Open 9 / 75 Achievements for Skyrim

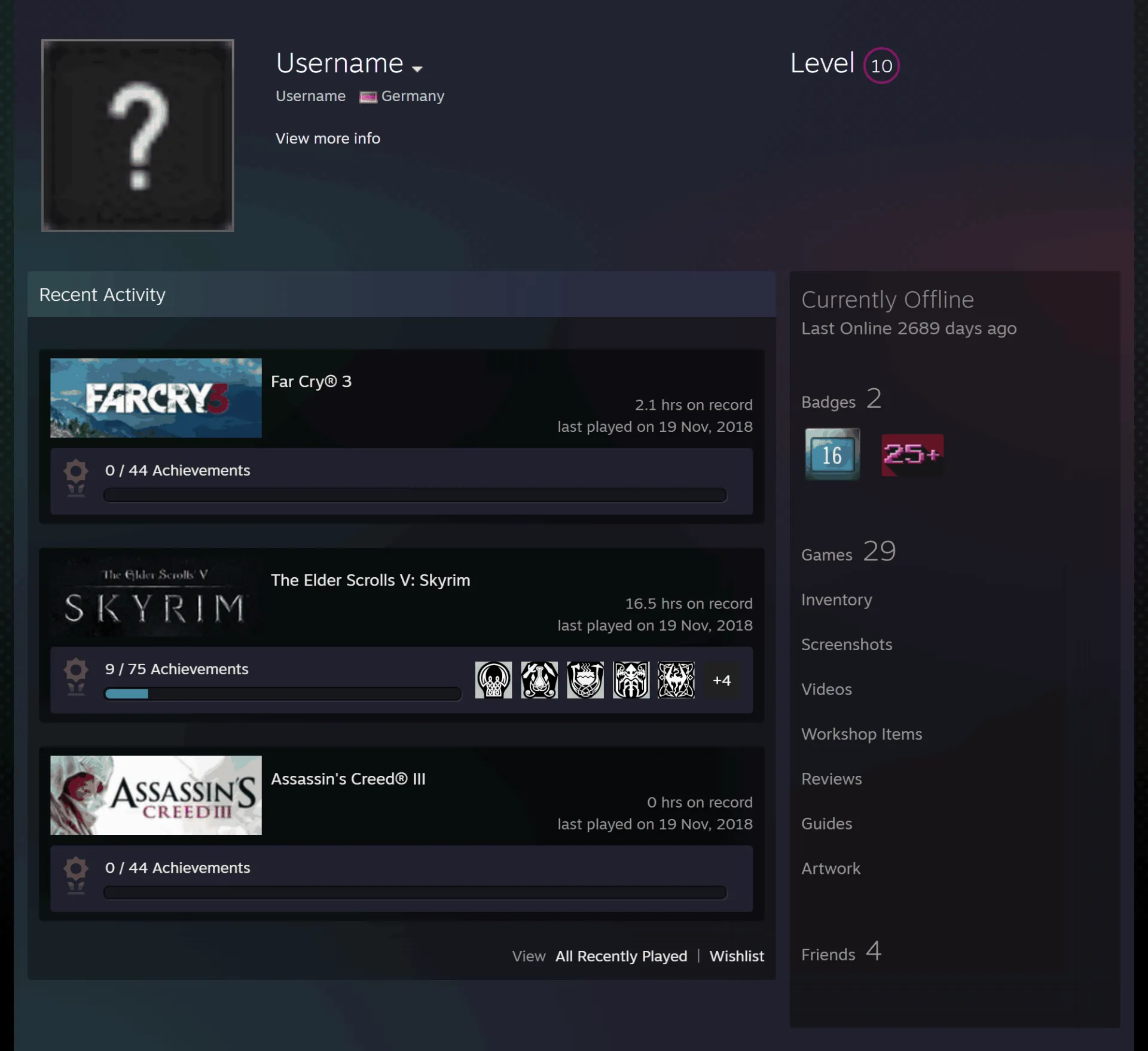point(176,669)
